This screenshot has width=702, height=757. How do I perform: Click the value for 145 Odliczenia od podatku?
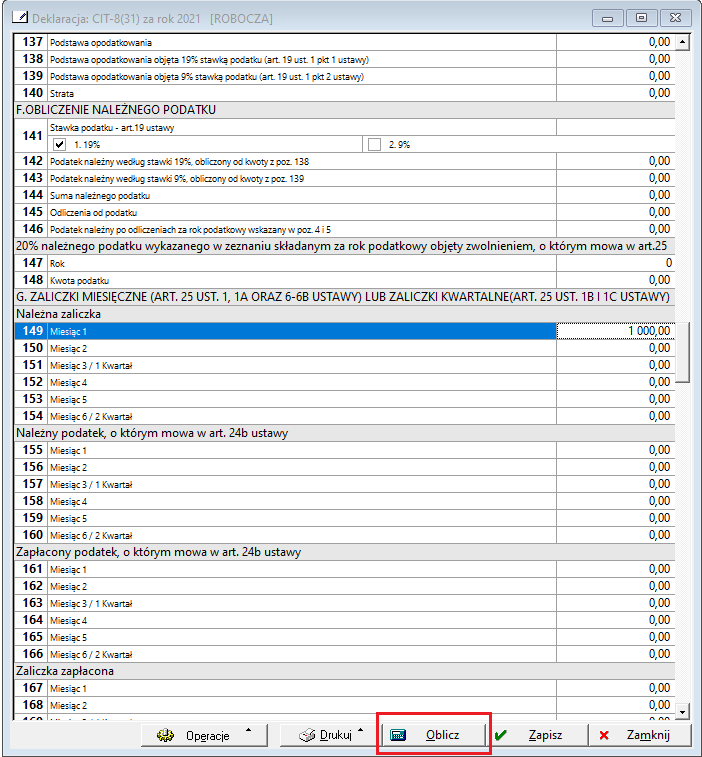click(x=616, y=212)
